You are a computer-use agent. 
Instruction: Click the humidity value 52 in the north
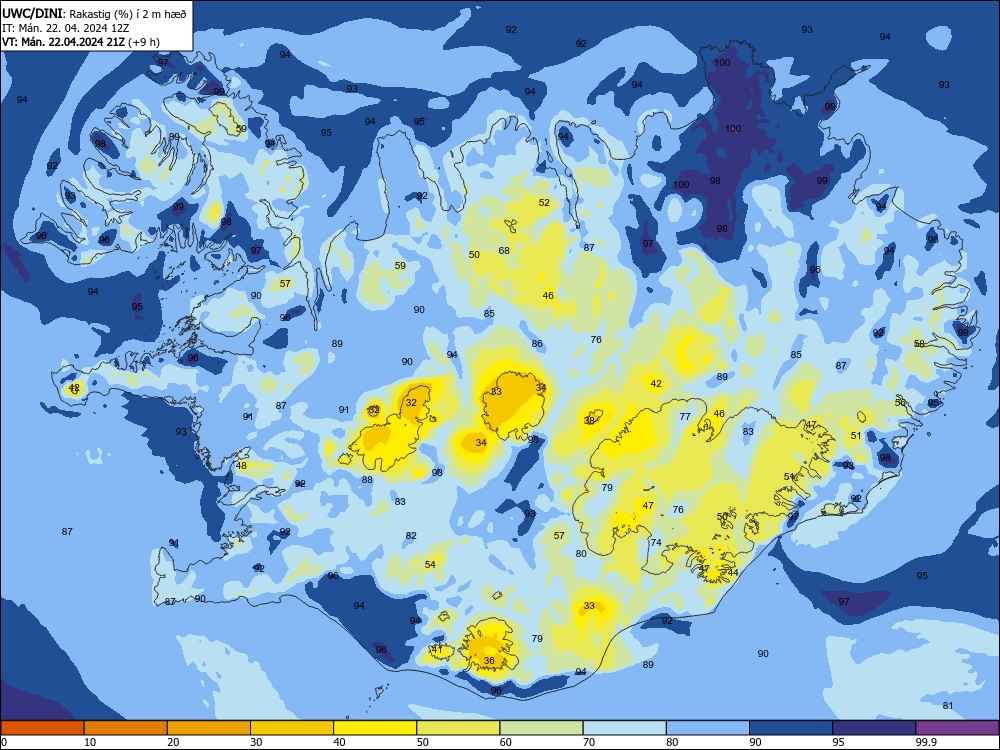[544, 203]
